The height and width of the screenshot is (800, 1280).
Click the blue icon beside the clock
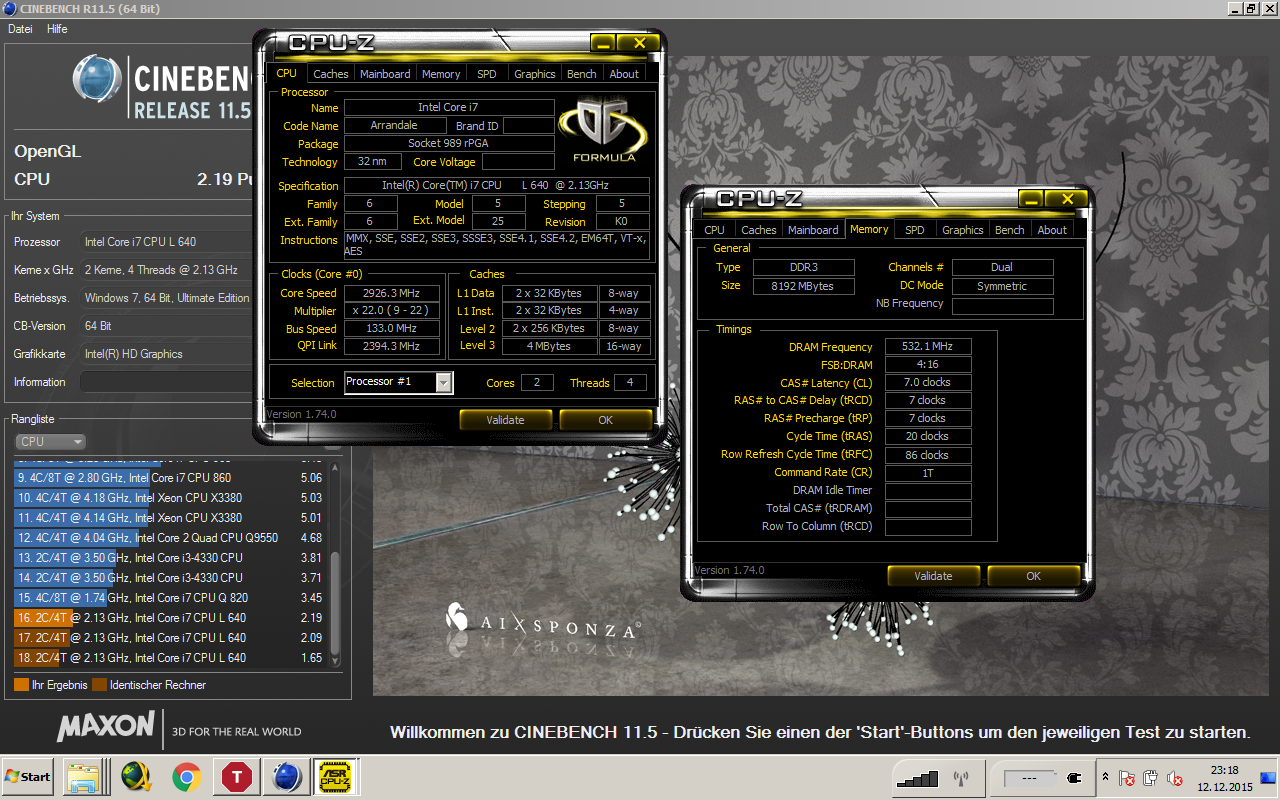pyautogui.click(x=1268, y=778)
